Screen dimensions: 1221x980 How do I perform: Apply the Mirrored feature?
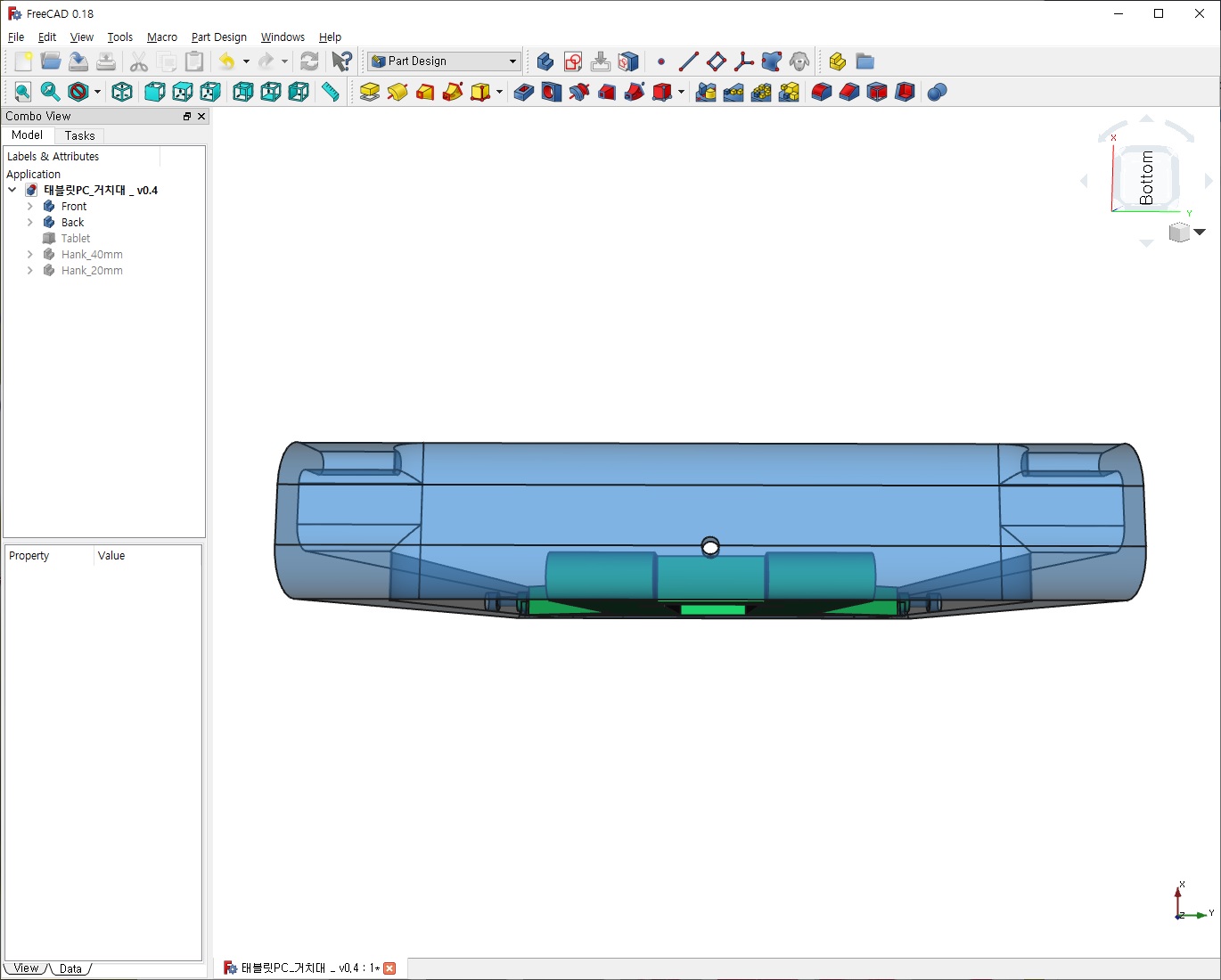(x=706, y=92)
